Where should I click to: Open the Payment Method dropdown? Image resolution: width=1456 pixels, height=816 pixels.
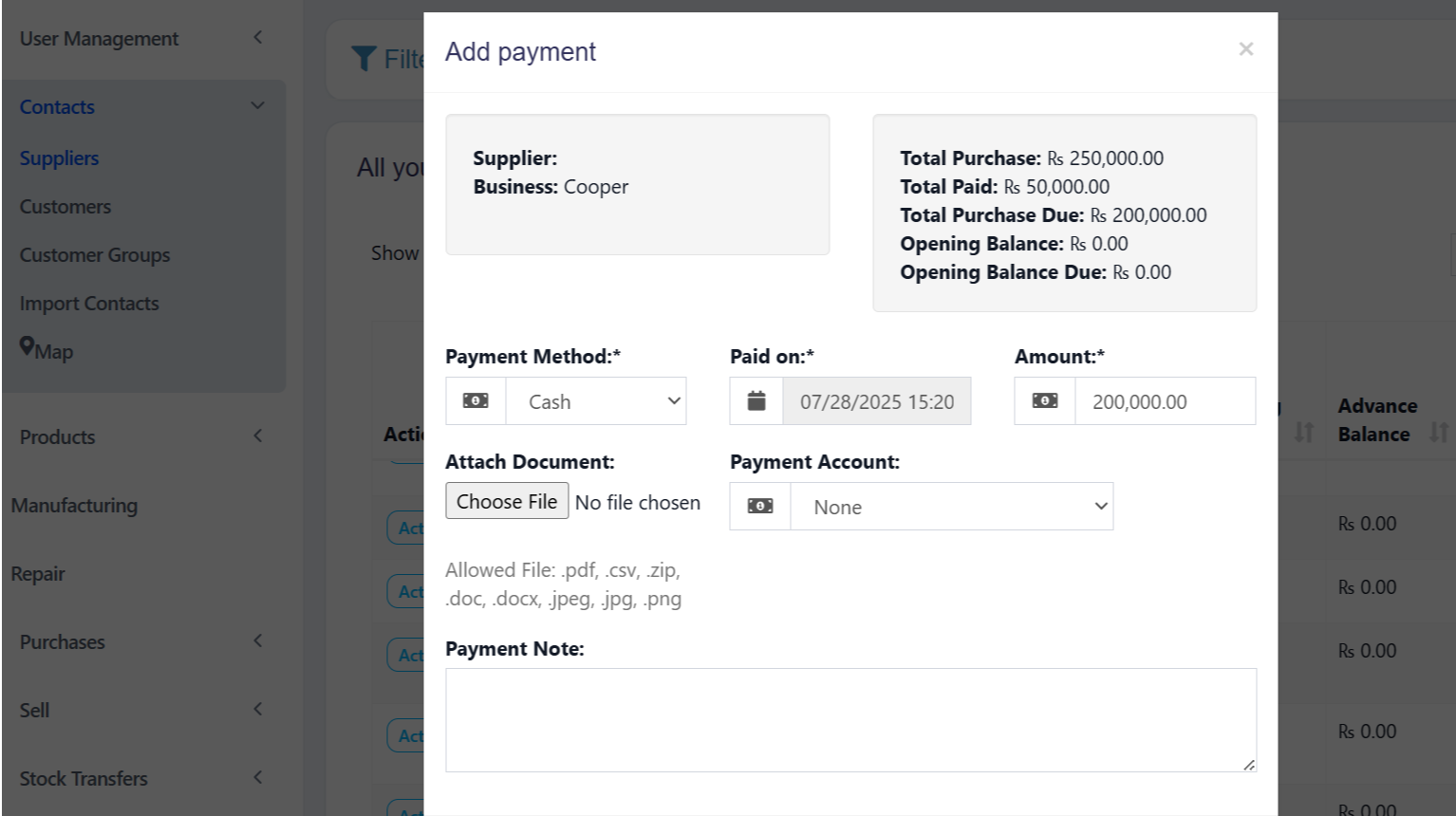click(597, 401)
